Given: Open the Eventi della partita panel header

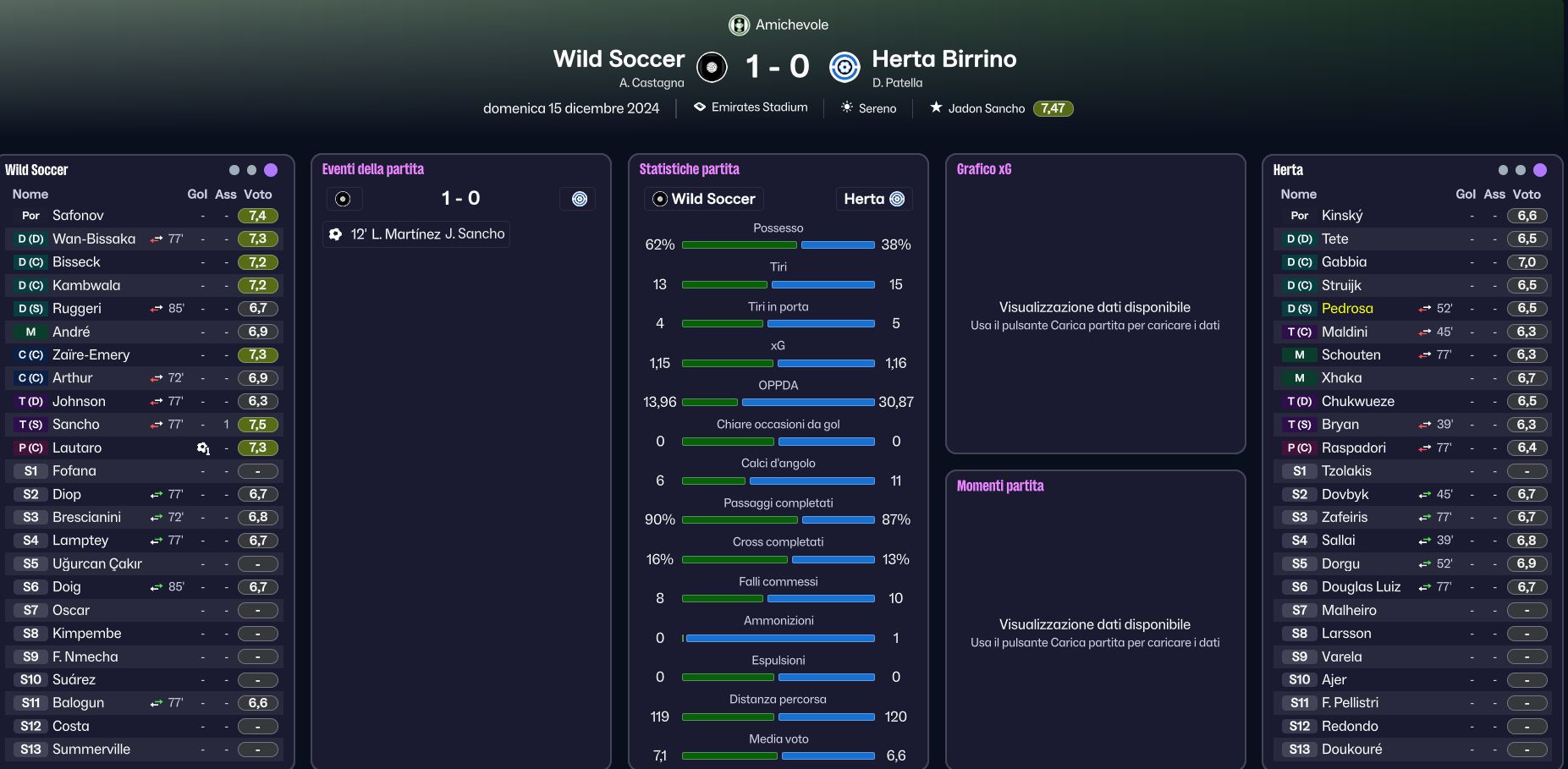Looking at the screenshot, I should tap(373, 169).
